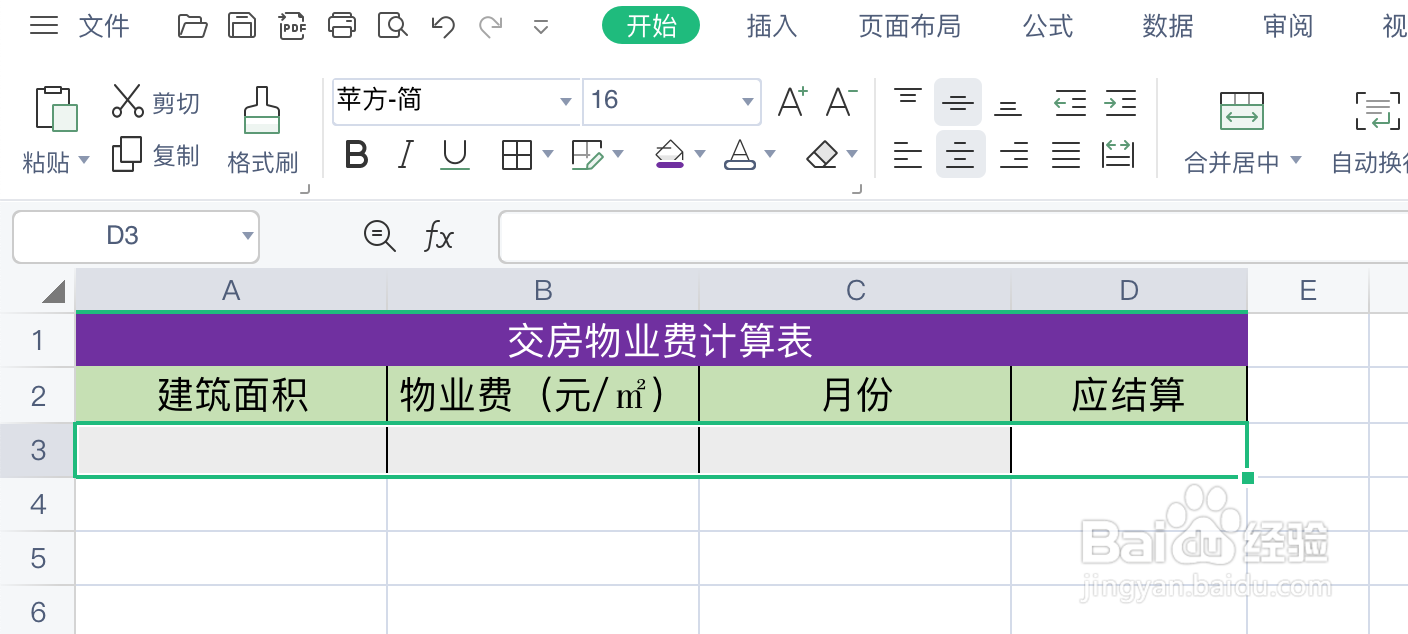Toggle bold formatting
This screenshot has height=634, width=1408.
tap(356, 154)
